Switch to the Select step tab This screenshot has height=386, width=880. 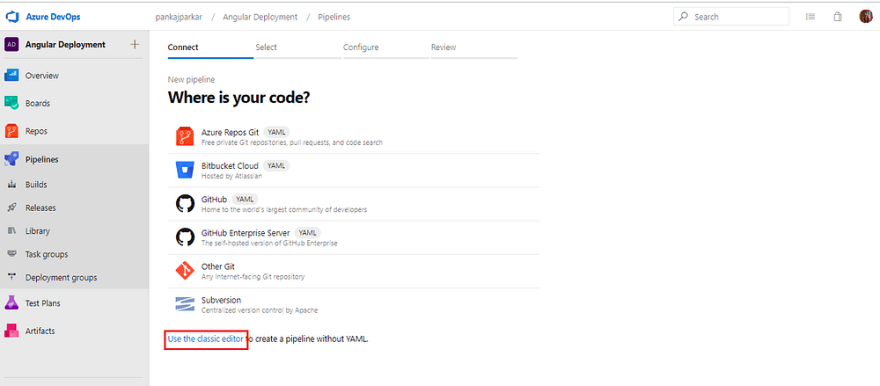(x=298, y=47)
